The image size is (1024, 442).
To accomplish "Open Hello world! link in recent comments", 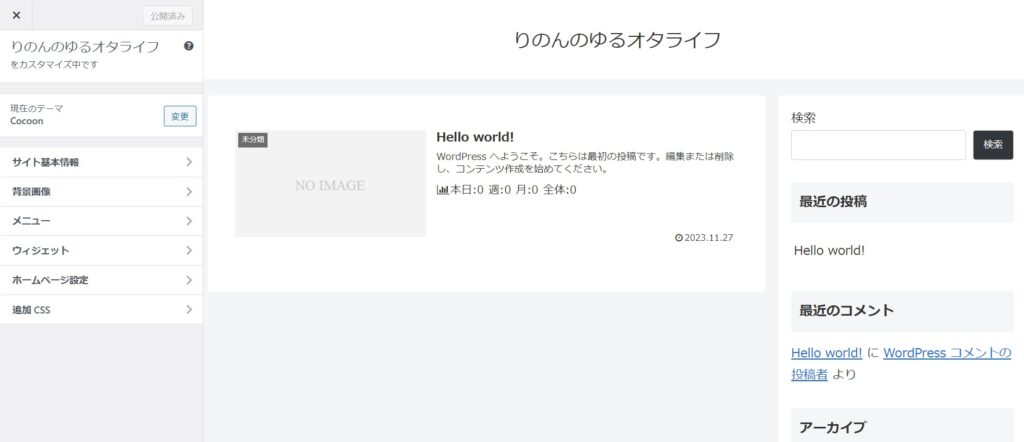I will click(827, 353).
